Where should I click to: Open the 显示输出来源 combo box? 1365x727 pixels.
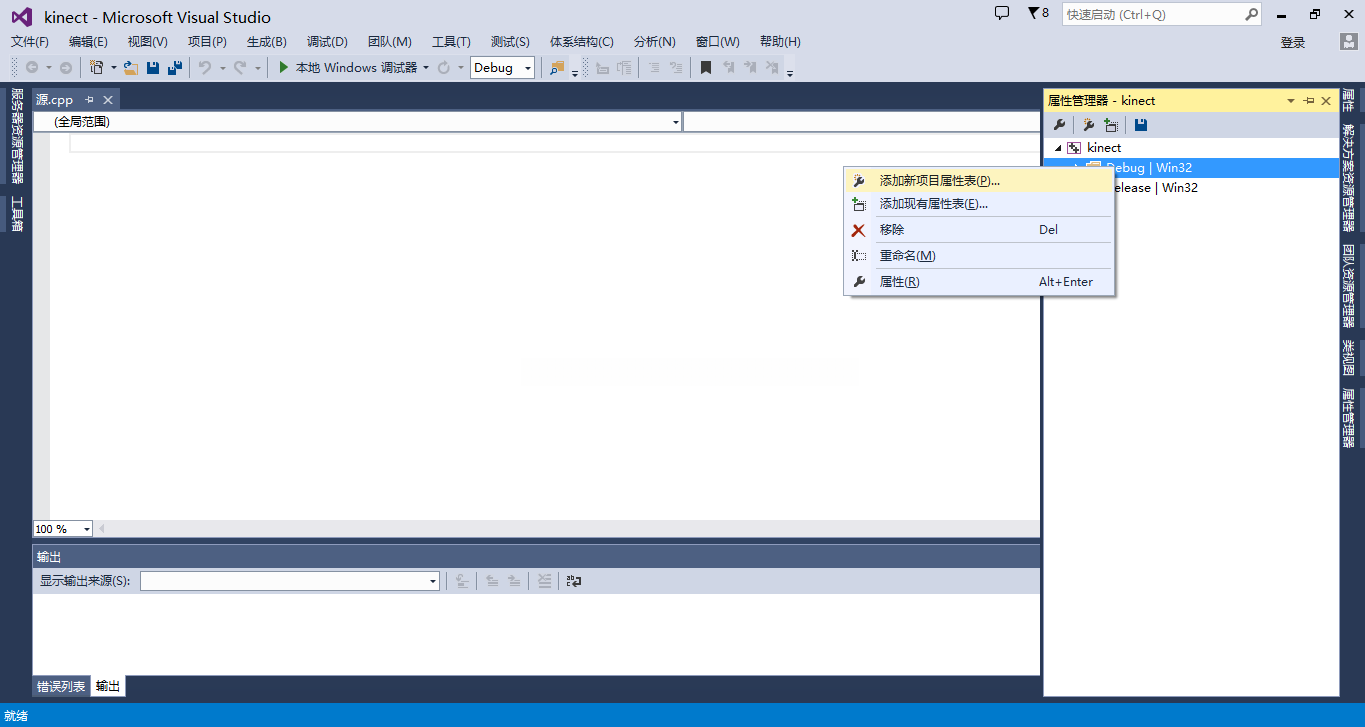click(x=290, y=581)
